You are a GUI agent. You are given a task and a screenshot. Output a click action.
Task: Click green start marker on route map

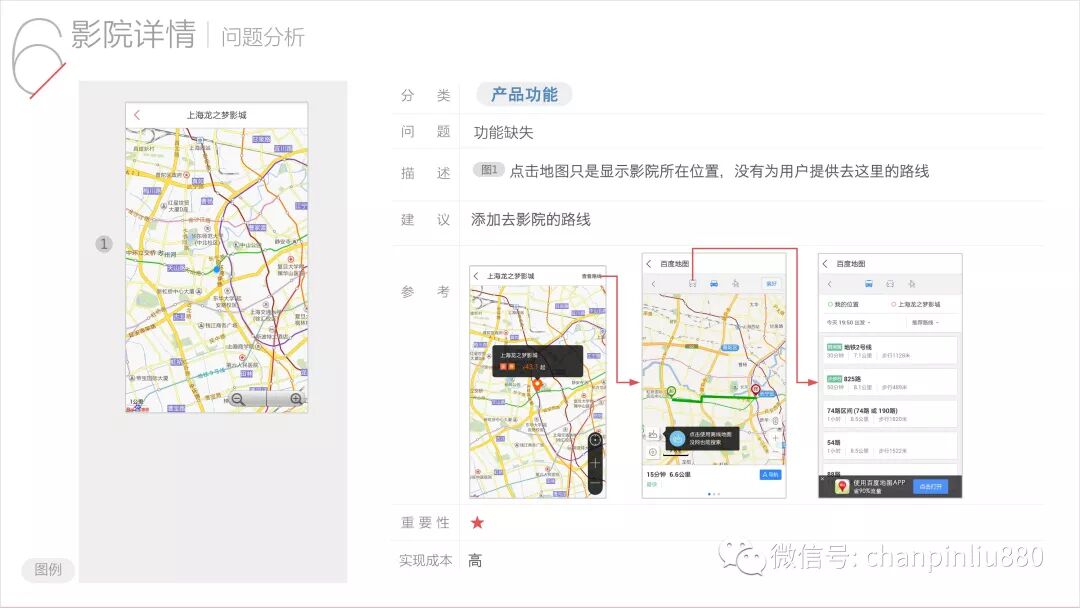672,392
